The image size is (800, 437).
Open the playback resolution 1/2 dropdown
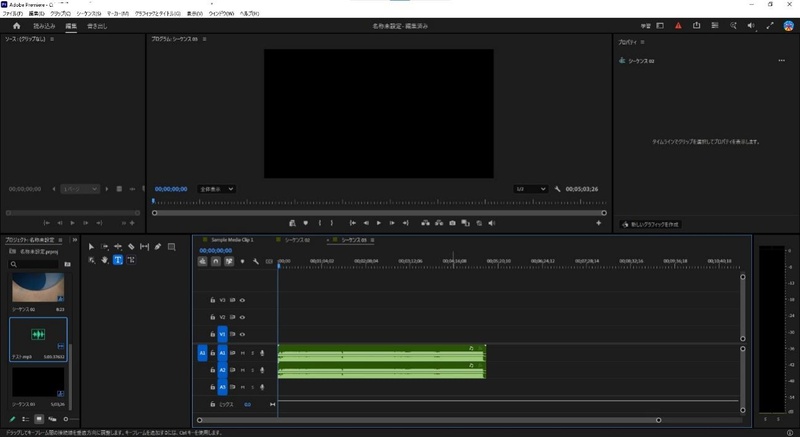531,189
